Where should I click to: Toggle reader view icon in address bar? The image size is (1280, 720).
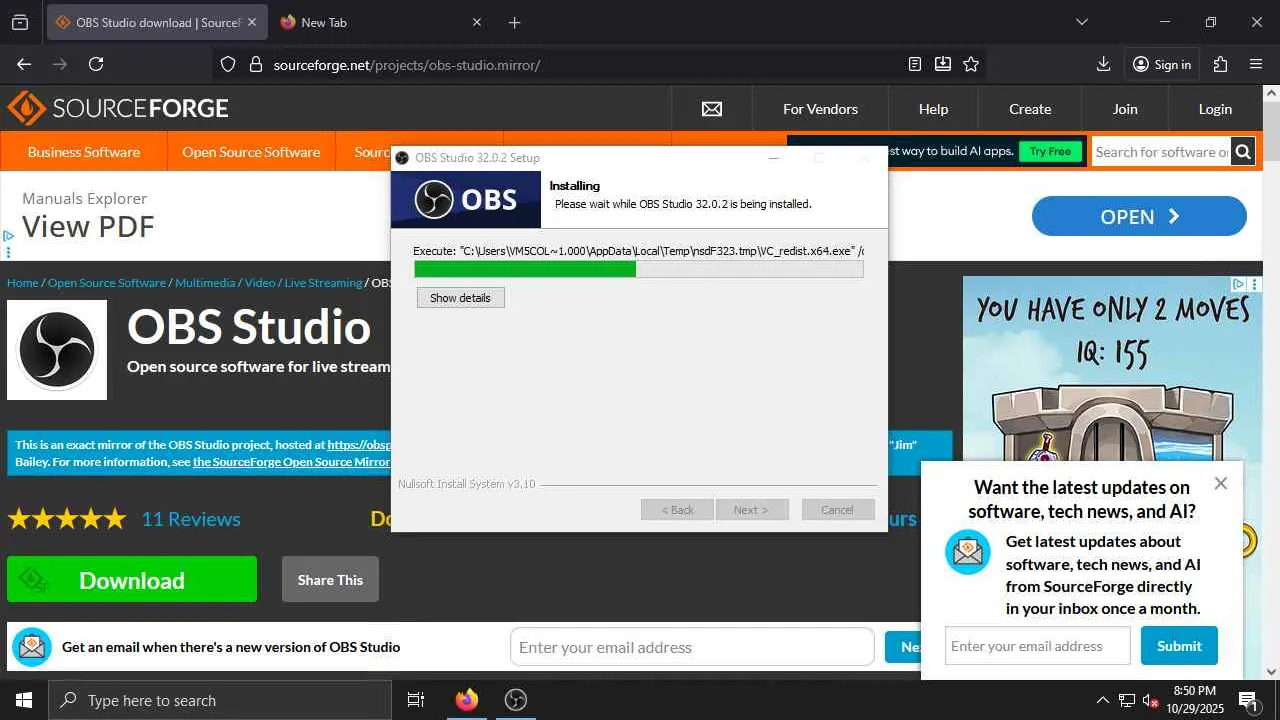[x=914, y=64]
